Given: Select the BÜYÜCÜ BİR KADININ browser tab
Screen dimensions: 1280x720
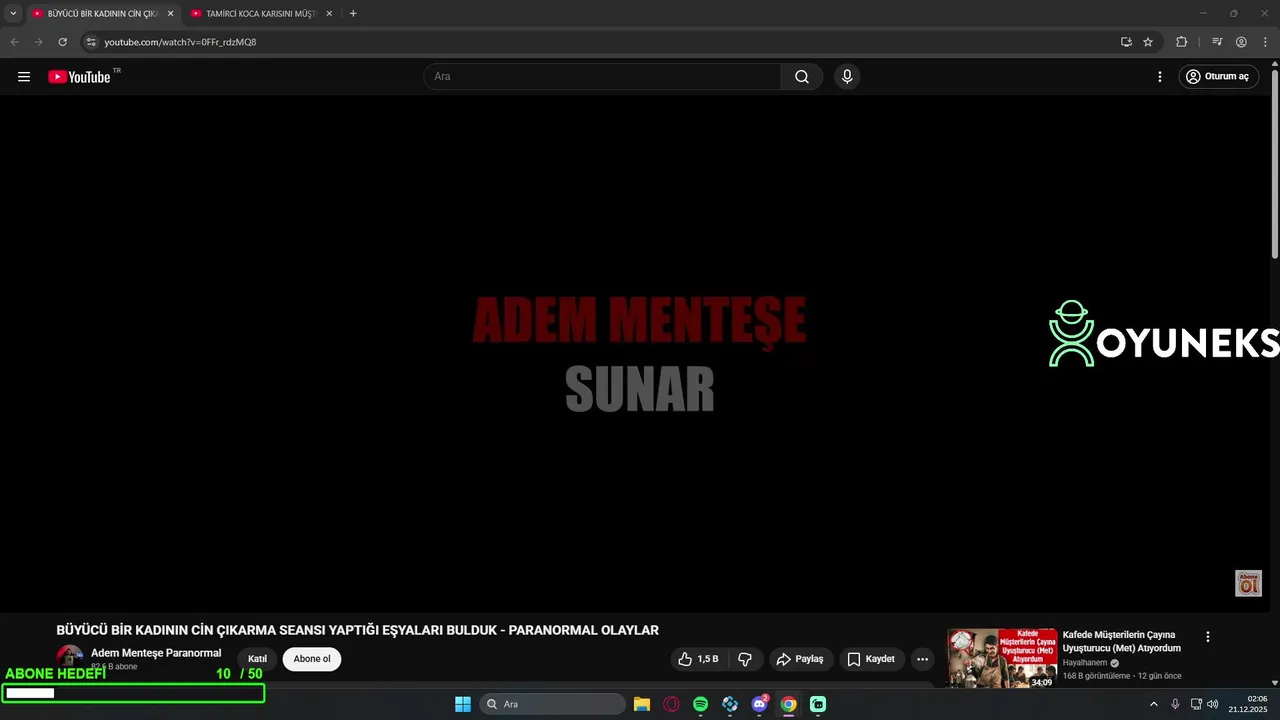Looking at the screenshot, I should coord(102,14).
